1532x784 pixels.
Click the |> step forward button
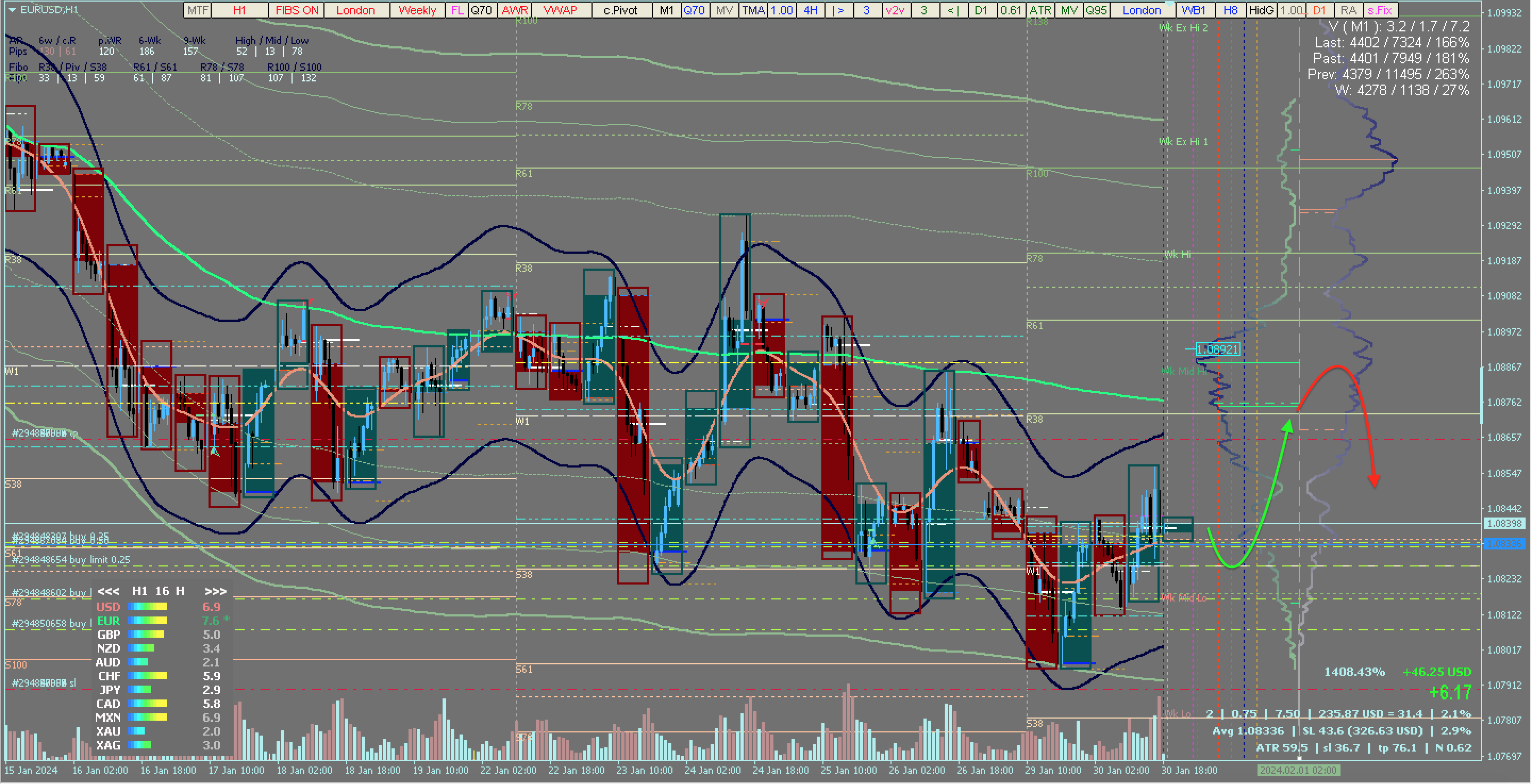838,10
